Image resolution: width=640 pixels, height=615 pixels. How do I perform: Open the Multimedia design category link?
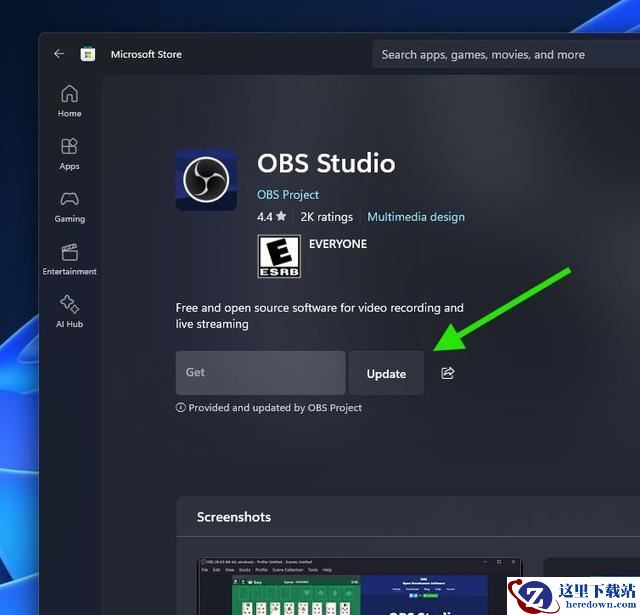416,217
